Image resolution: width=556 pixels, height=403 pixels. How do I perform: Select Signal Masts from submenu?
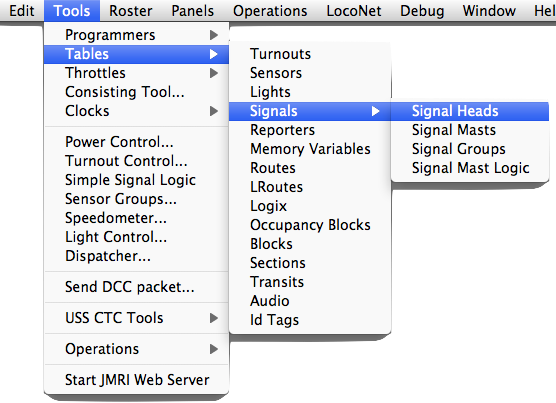point(470,130)
